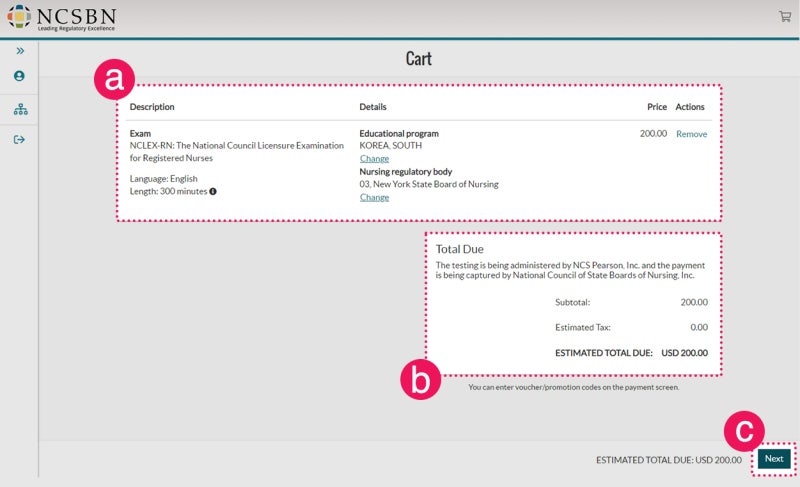Click the Subtotal label
Screen dimensions: 800x487
coord(572,302)
